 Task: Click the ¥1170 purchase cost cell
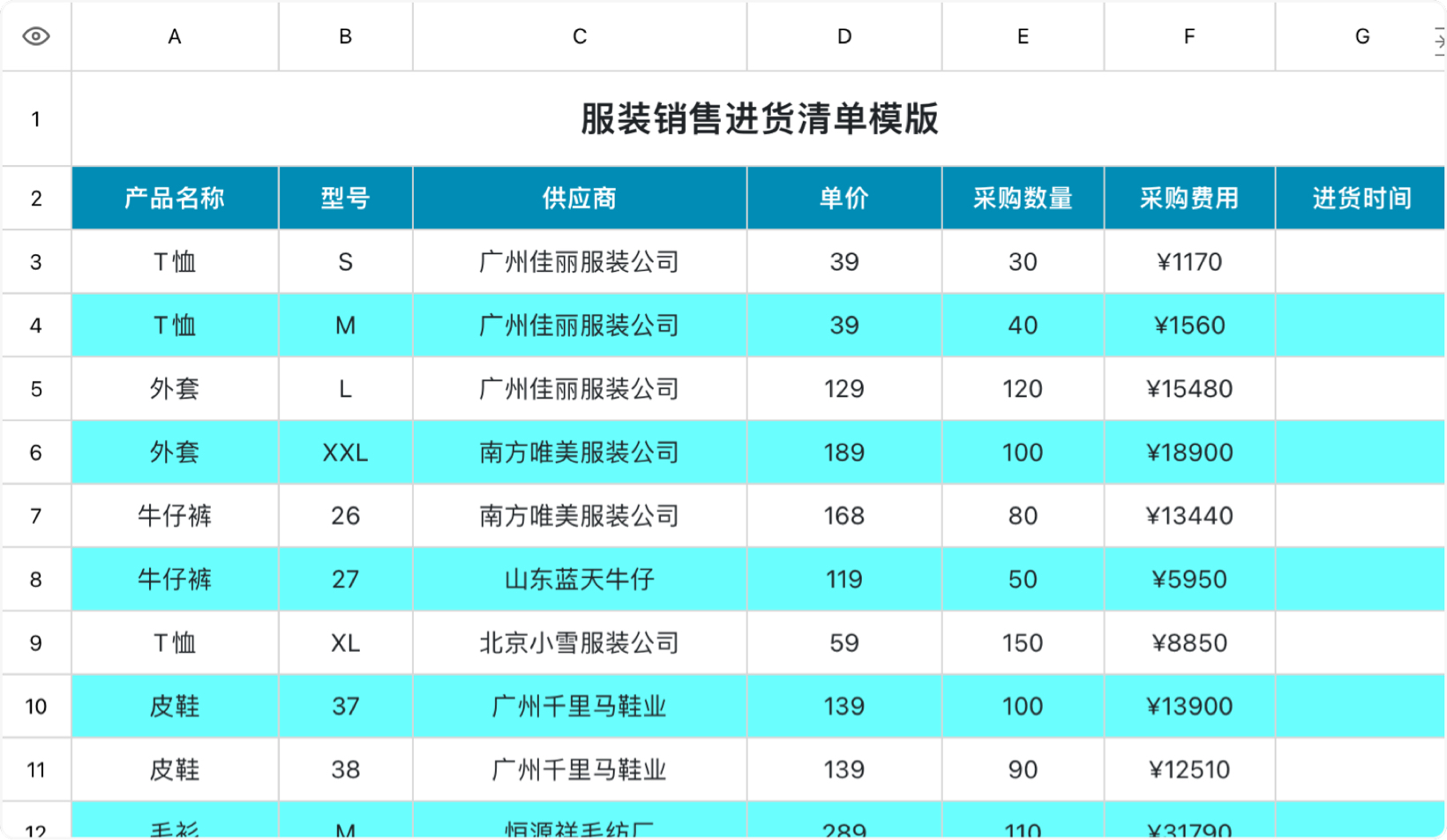[x=1189, y=262]
